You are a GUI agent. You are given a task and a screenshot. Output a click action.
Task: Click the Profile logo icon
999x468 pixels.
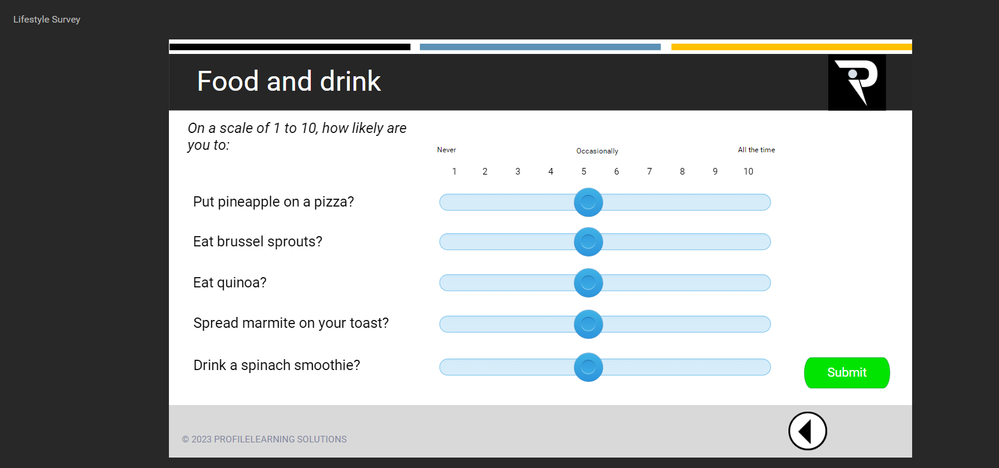tap(856, 82)
